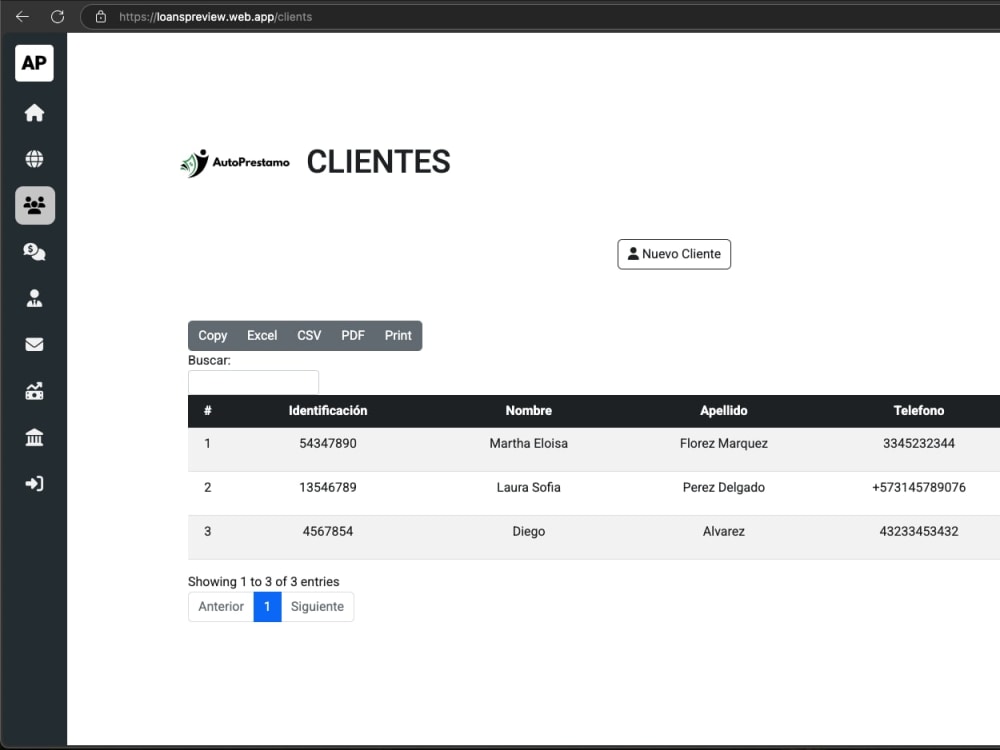Image resolution: width=1000 pixels, height=750 pixels.
Task: Copy table data with Copy button
Action: tap(212, 335)
